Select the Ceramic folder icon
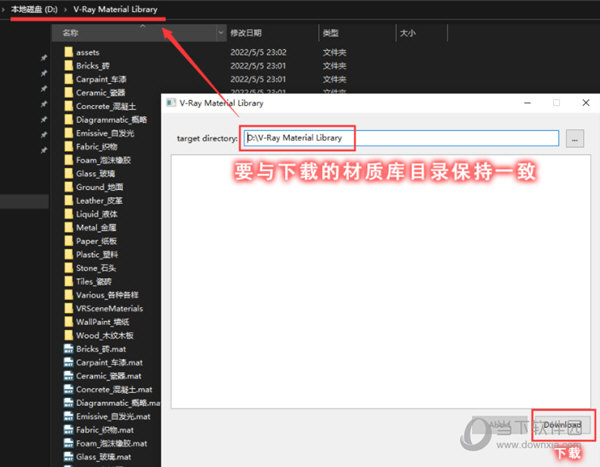 pos(68,93)
